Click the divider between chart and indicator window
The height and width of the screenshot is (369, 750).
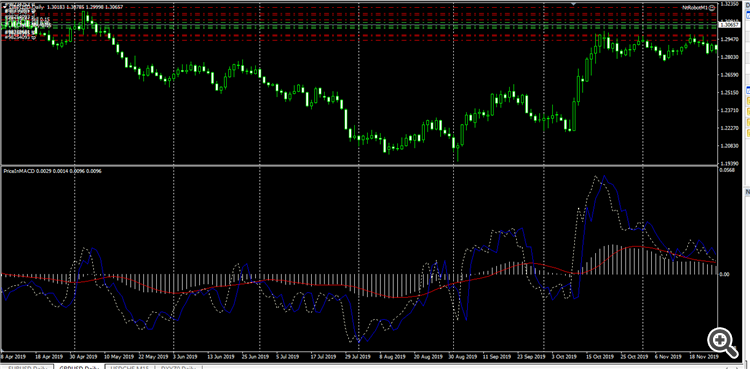pos(359,166)
